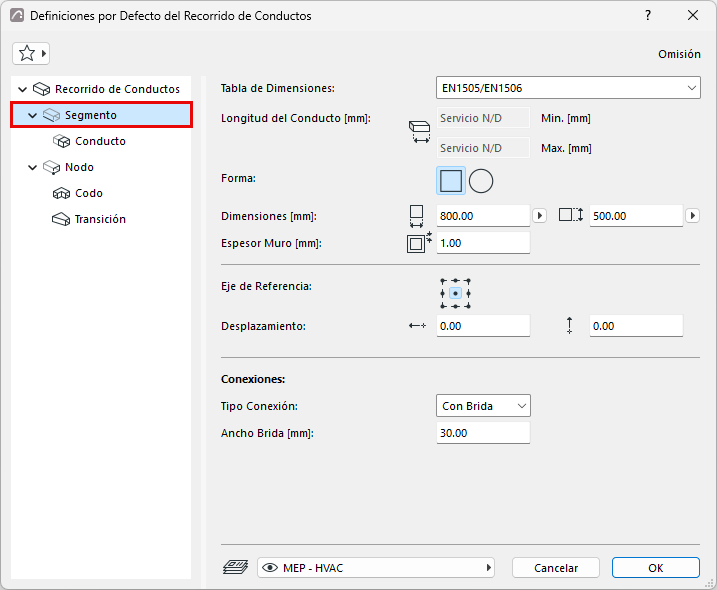The width and height of the screenshot is (717, 590).
Task: Click the wall thickness icon
Action: point(419,242)
